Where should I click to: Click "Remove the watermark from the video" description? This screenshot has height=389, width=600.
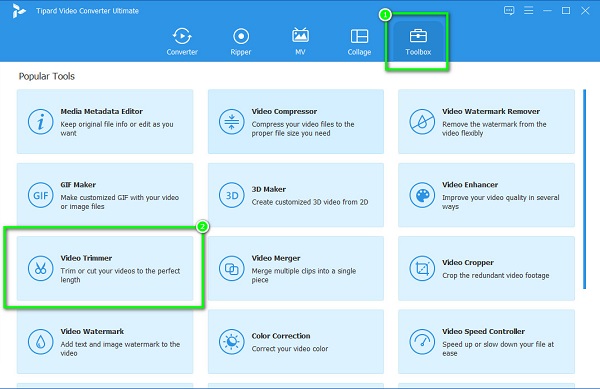494,129
